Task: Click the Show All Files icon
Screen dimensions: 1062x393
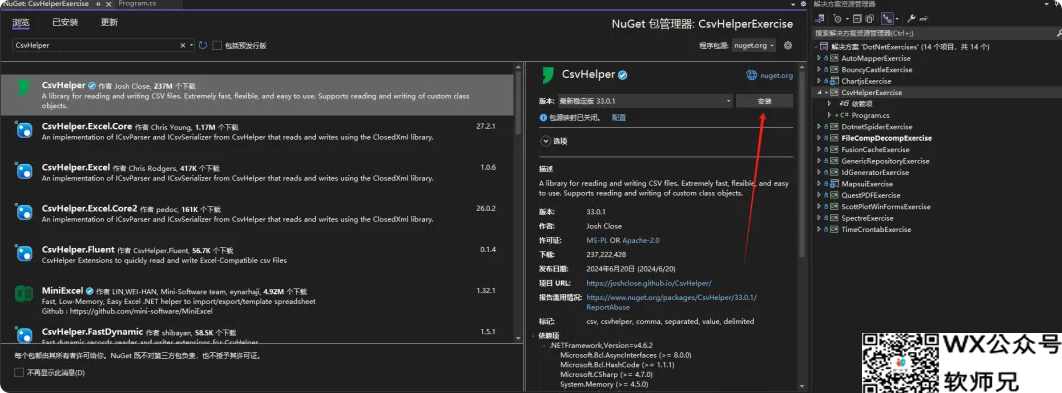Action: 870,19
